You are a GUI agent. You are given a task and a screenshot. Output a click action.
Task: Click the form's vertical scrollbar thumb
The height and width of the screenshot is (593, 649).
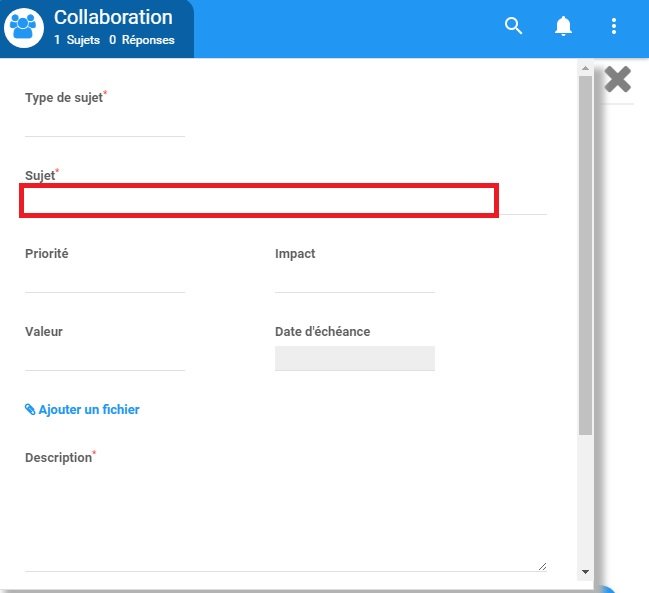[585, 250]
